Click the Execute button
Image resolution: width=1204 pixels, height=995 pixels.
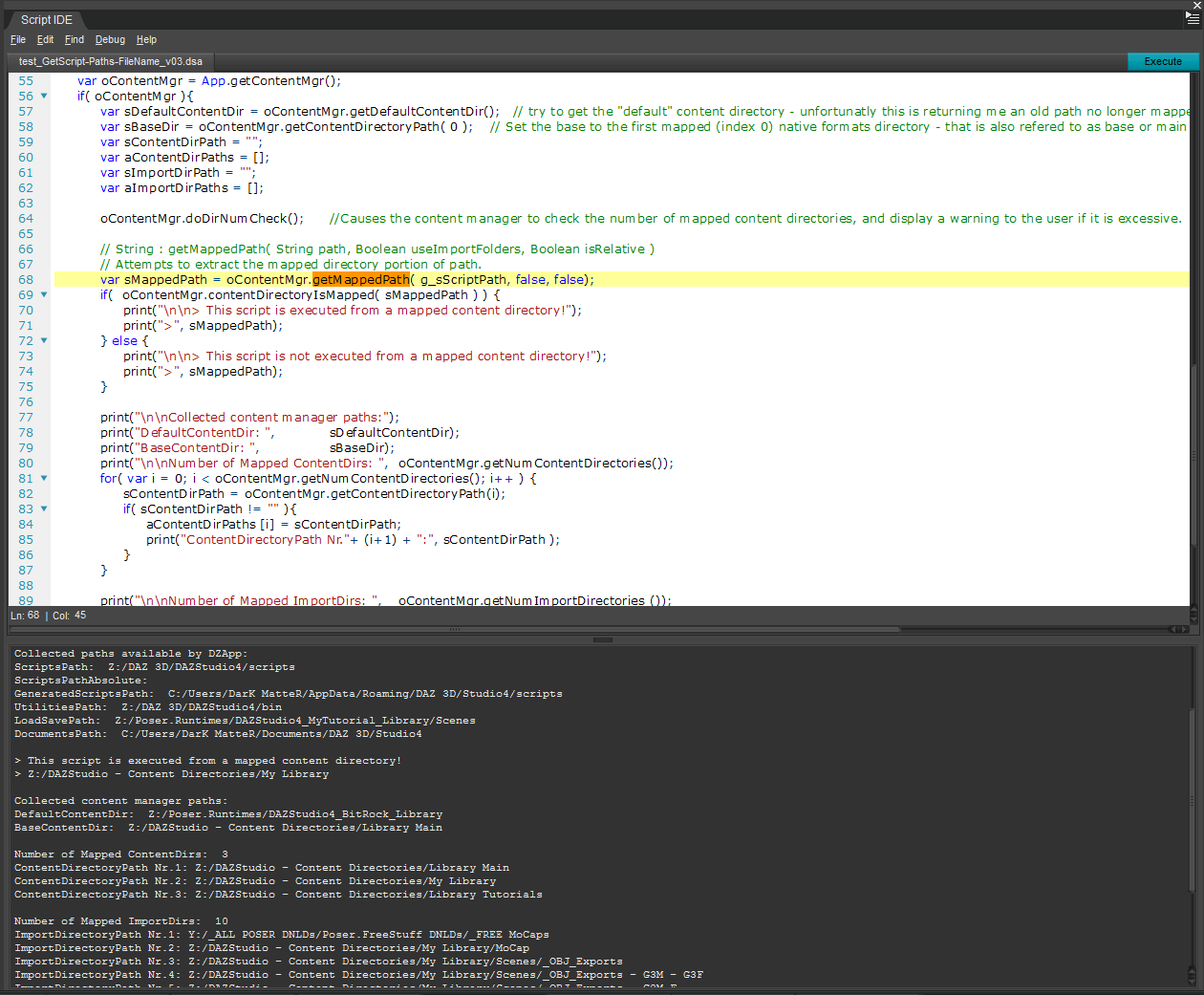coord(1162,60)
